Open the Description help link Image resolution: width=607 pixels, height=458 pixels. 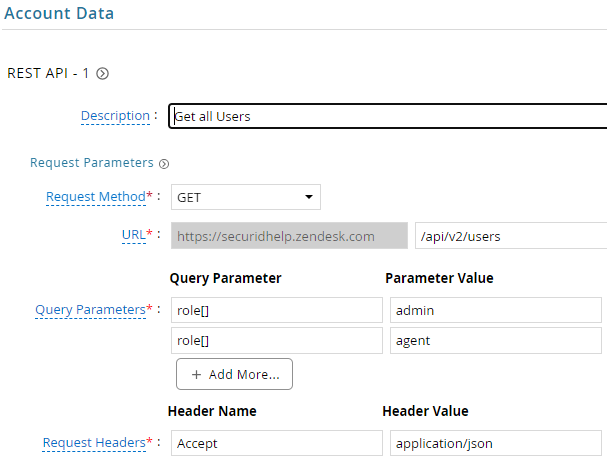[x=115, y=116]
